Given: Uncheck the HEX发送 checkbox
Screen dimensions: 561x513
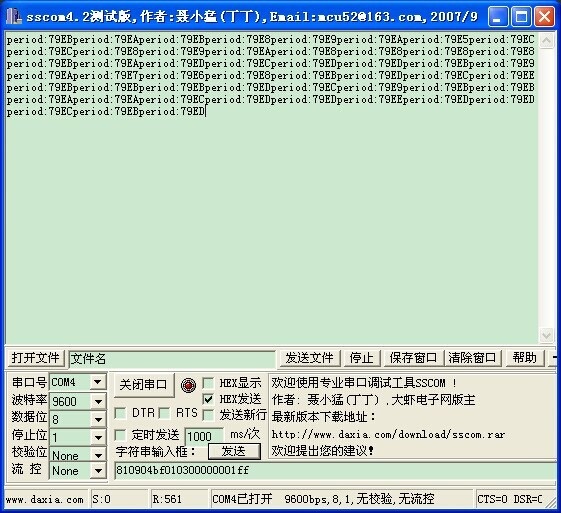Looking at the screenshot, I should tap(208, 399).
